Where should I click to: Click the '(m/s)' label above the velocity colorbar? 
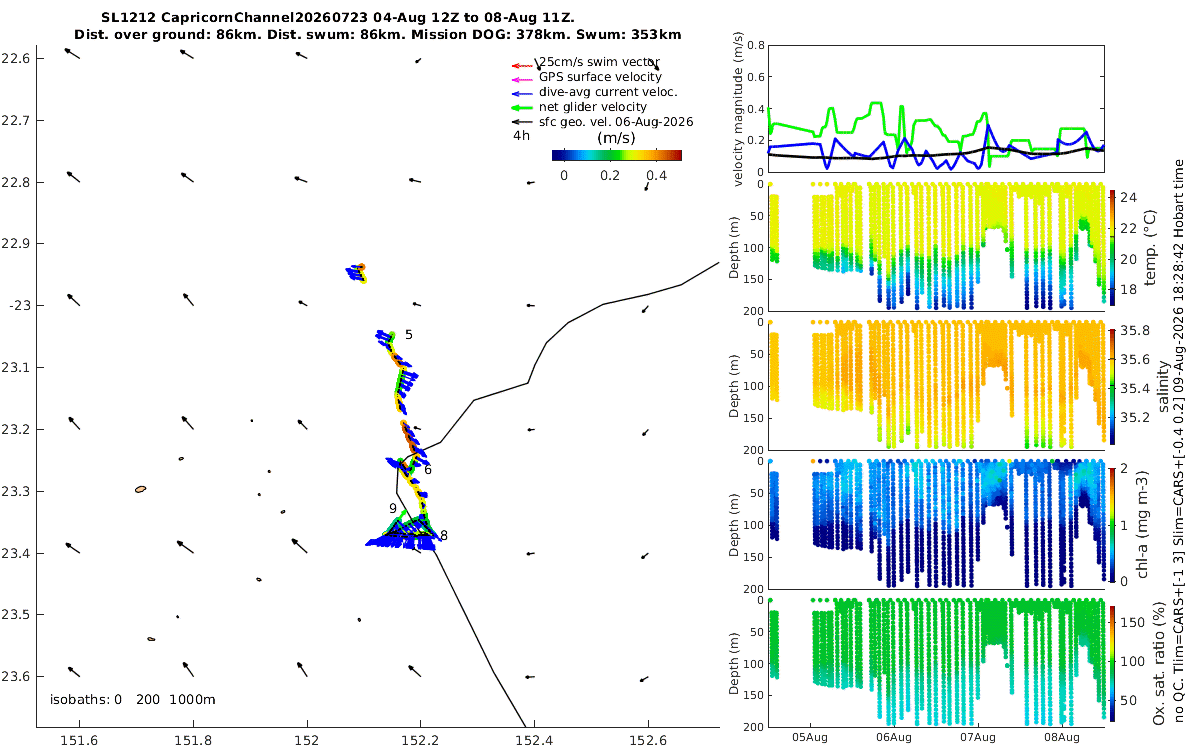point(617,138)
